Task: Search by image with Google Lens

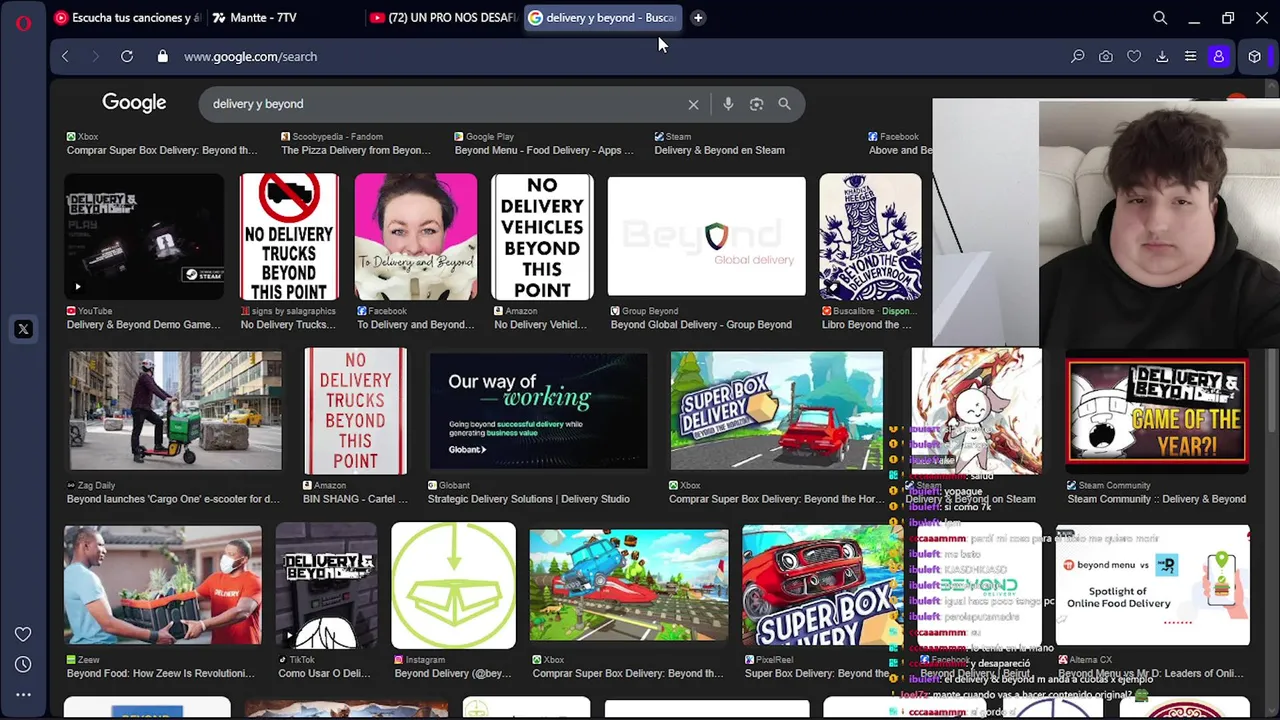Action: click(756, 104)
